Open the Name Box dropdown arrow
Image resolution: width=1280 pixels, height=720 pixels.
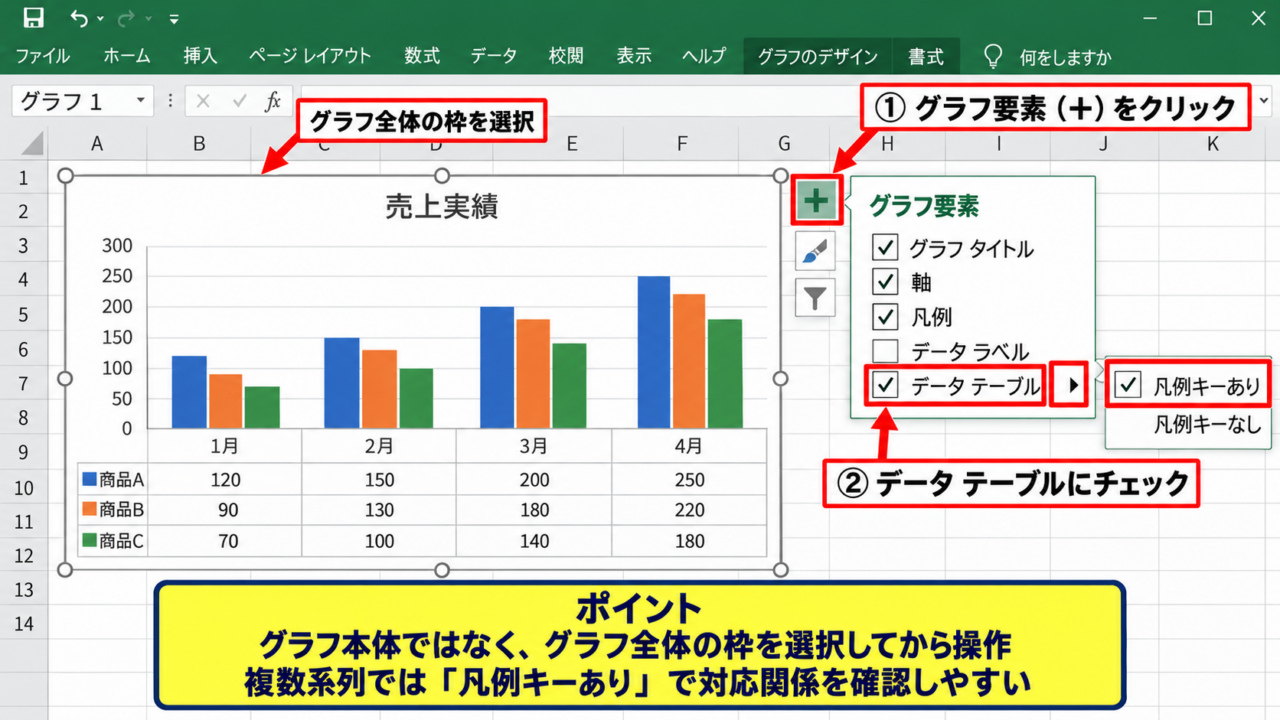tap(139, 101)
